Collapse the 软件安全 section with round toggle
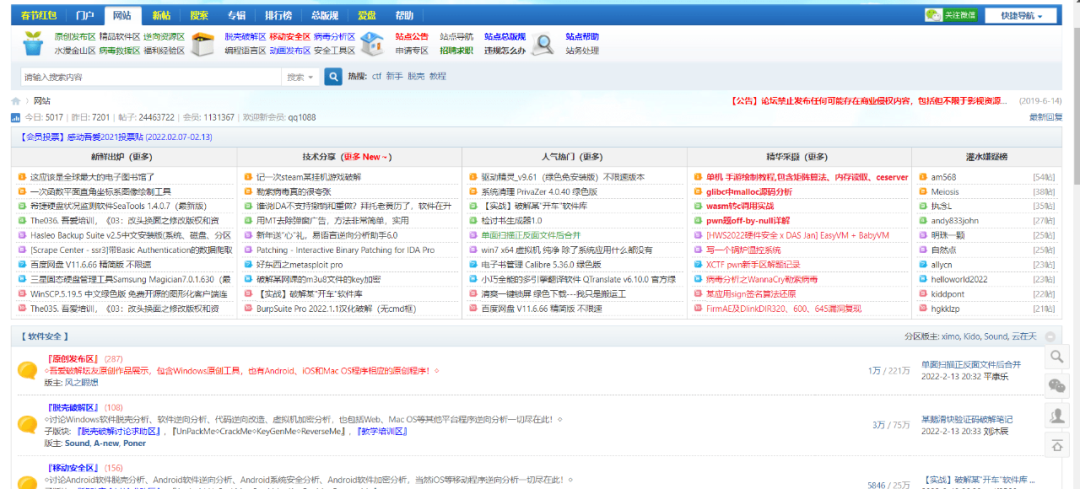 (x=1050, y=337)
